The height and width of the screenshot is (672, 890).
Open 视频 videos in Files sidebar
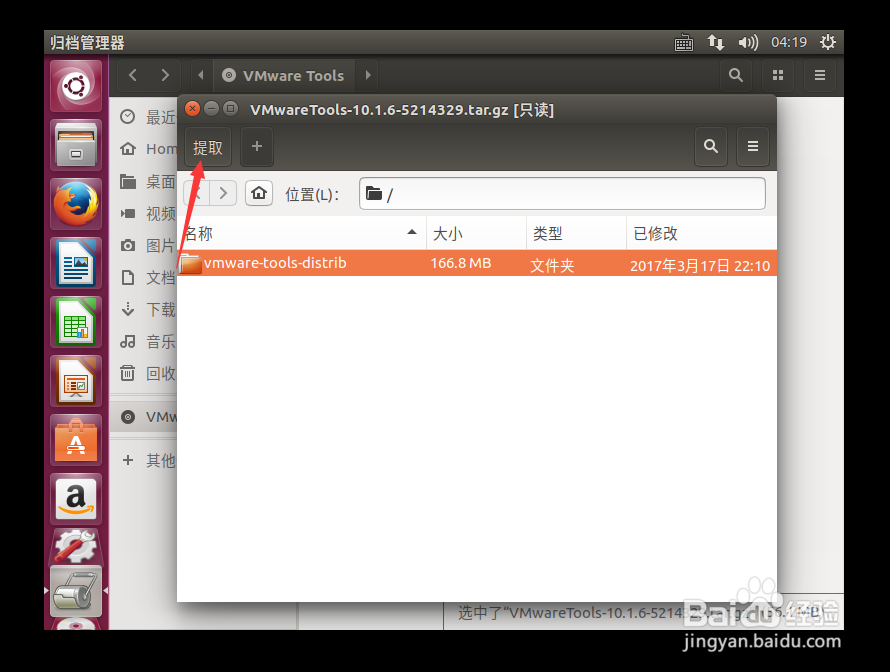coord(144,213)
